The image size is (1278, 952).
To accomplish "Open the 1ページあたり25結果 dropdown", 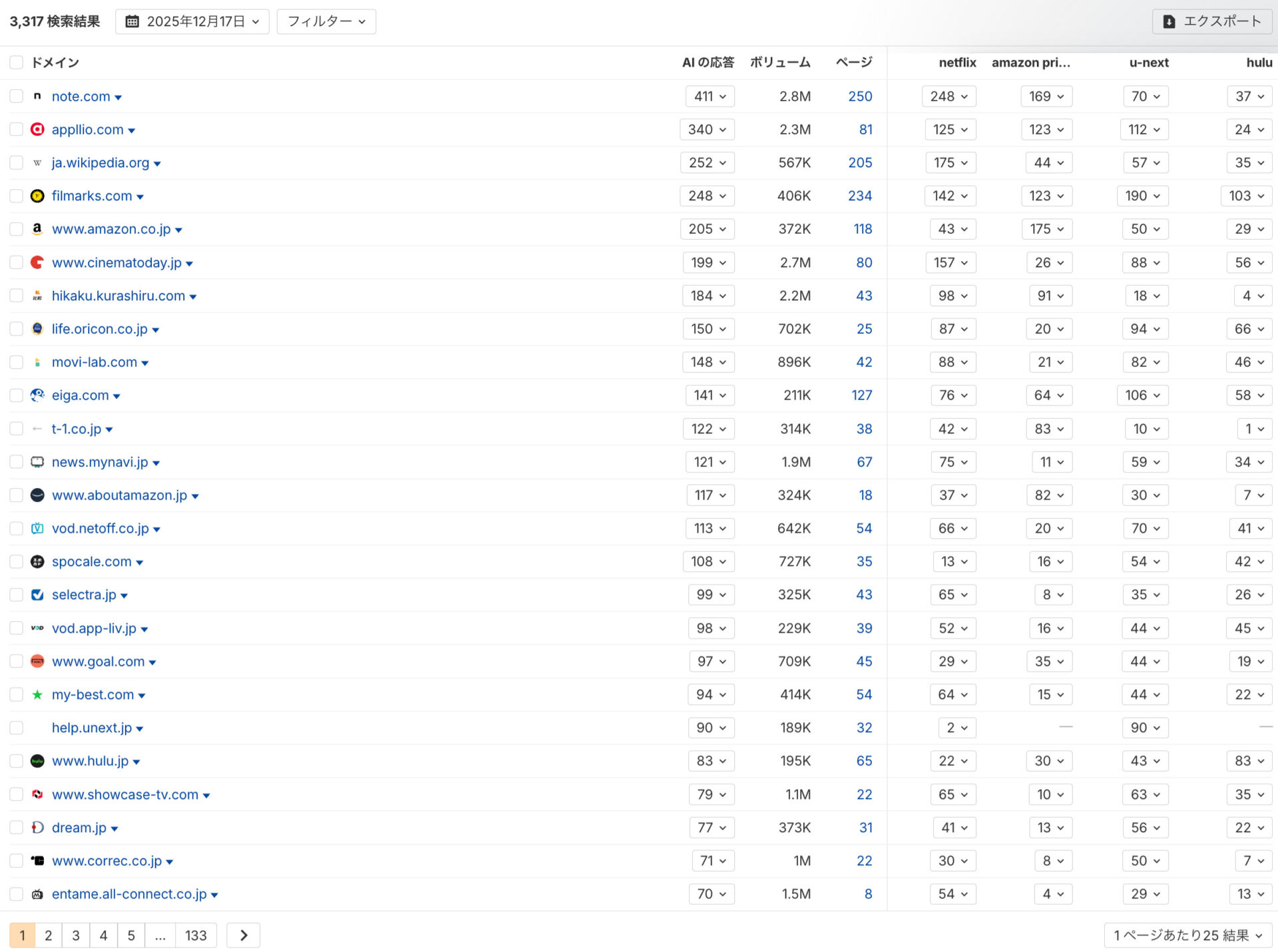I will [x=1189, y=935].
